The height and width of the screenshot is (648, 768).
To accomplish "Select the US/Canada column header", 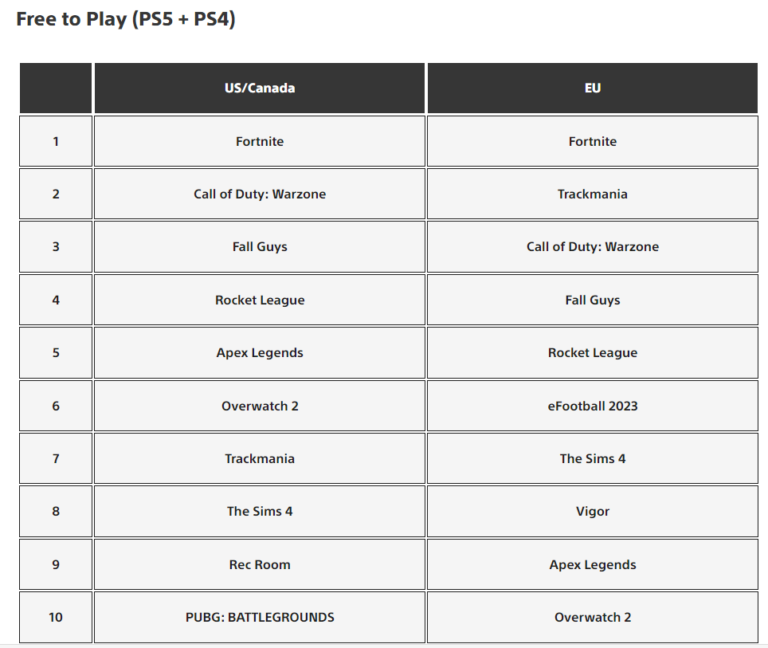I will click(260, 88).
